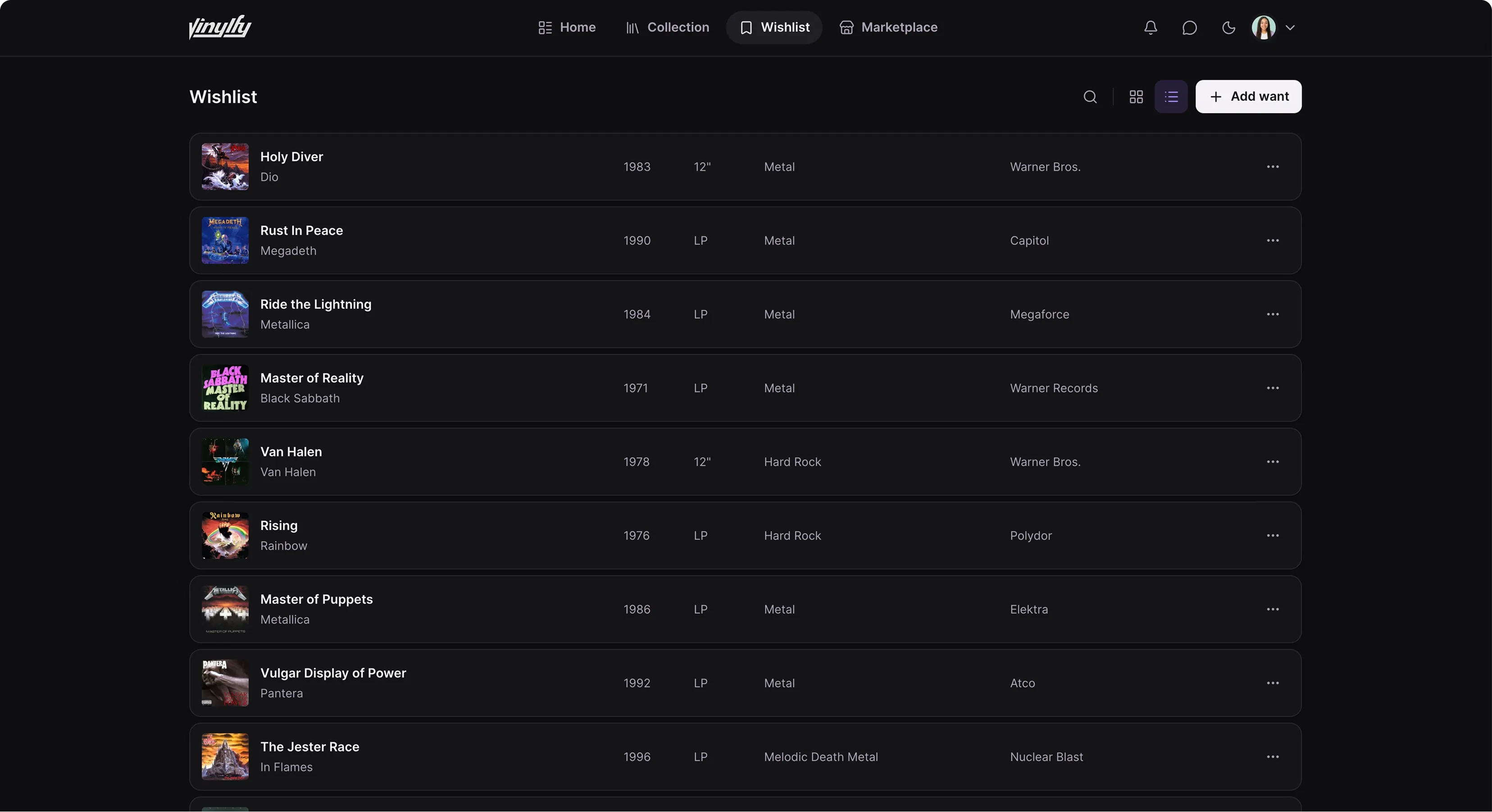Open the Marketplace tab
Screen dimensions: 1492x812
[x=888, y=27]
